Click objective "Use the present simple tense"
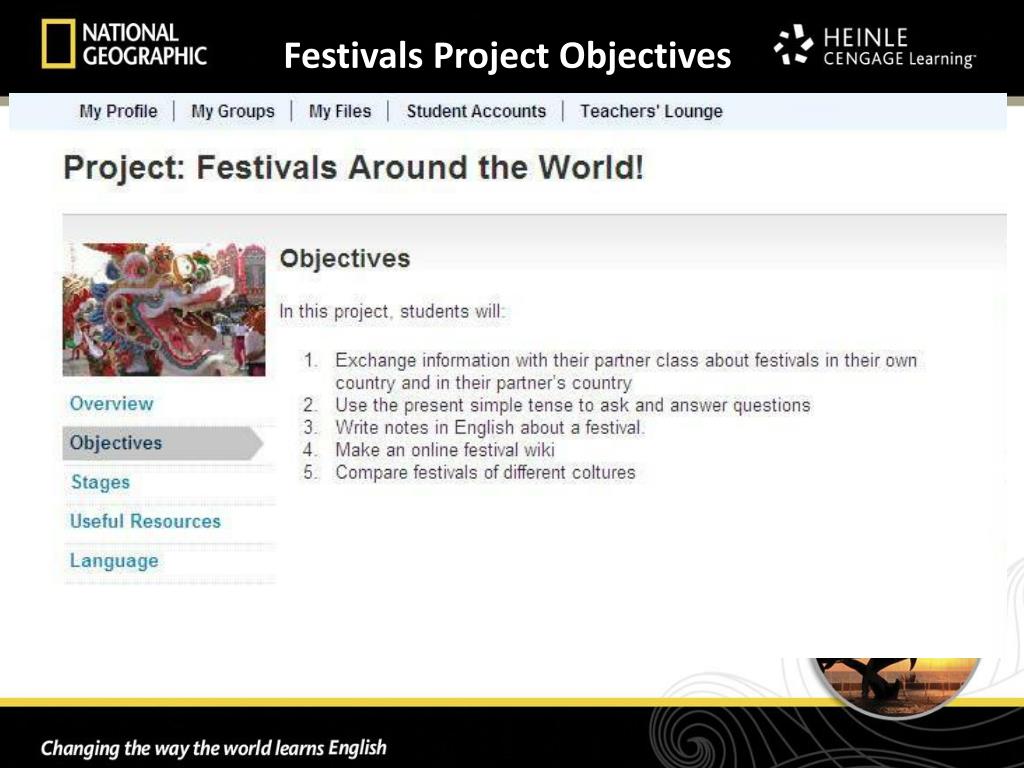The width and height of the screenshot is (1024, 768). tap(573, 405)
